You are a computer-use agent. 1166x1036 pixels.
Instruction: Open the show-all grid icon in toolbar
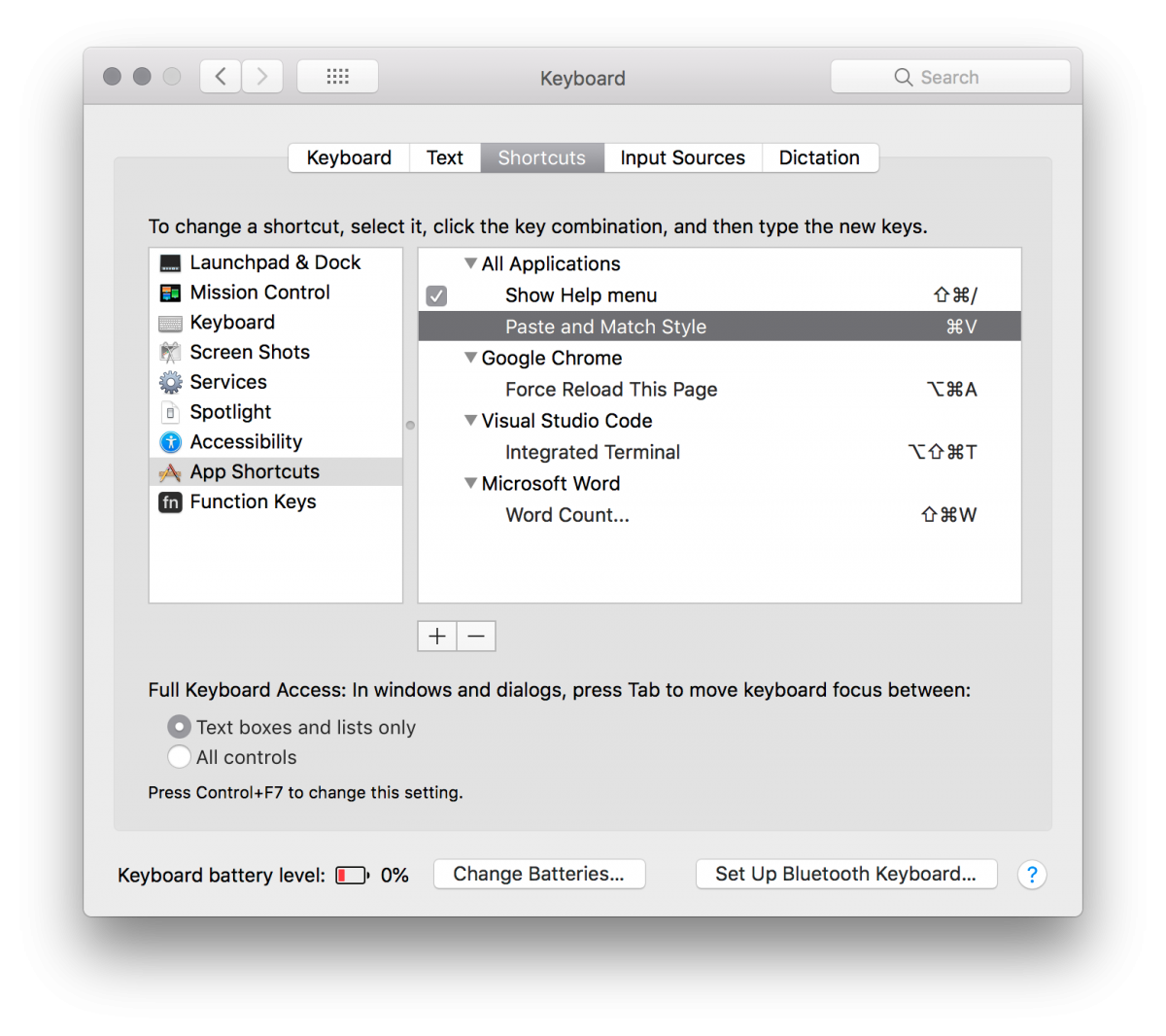pyautogui.click(x=337, y=77)
